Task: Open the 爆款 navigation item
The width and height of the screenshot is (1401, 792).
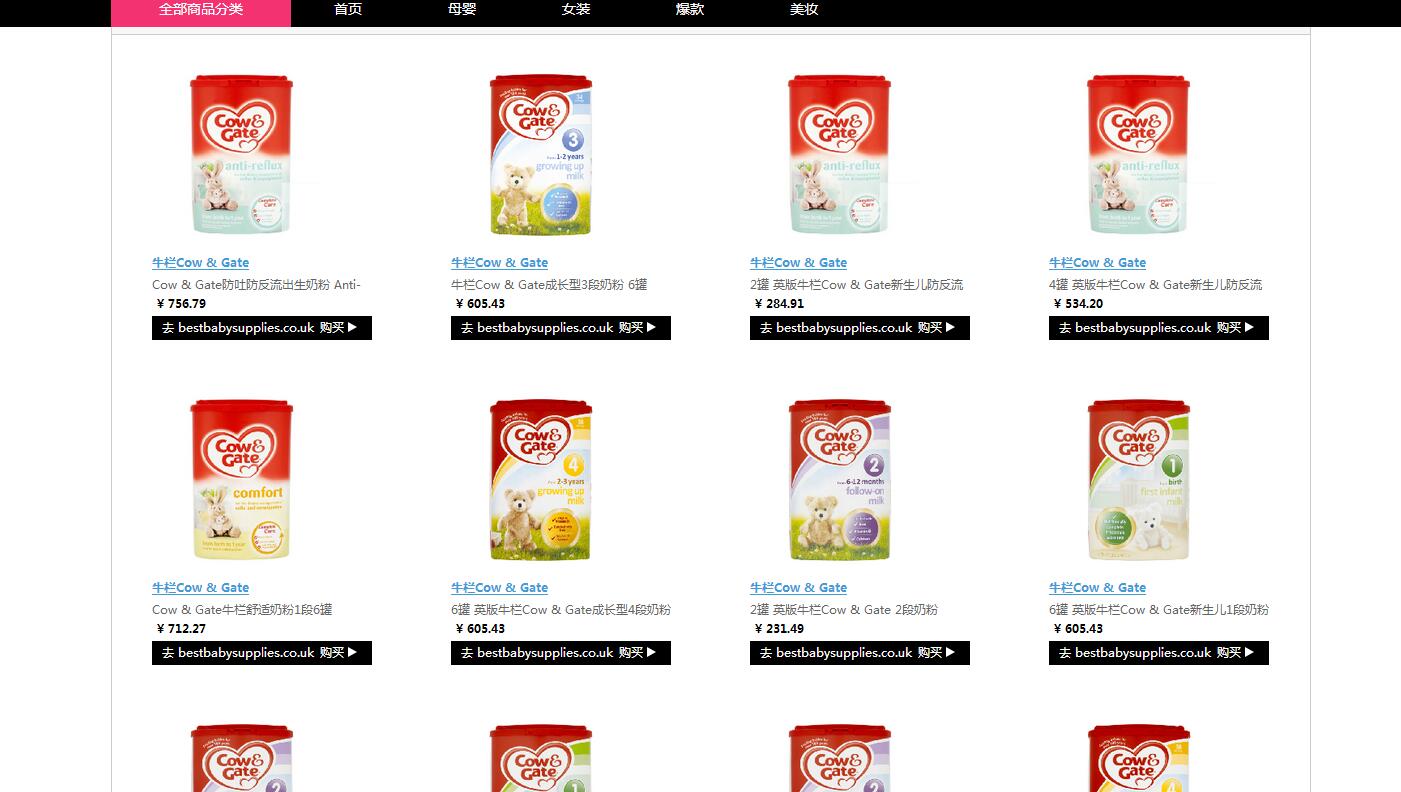Action: coord(690,10)
